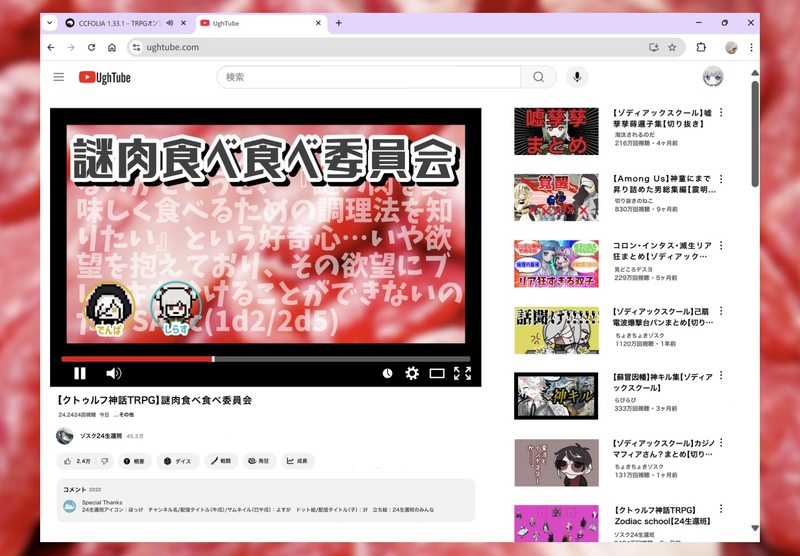Screen dimensions: 800x556
Task: Switch to theater mode
Action: [x=437, y=373]
